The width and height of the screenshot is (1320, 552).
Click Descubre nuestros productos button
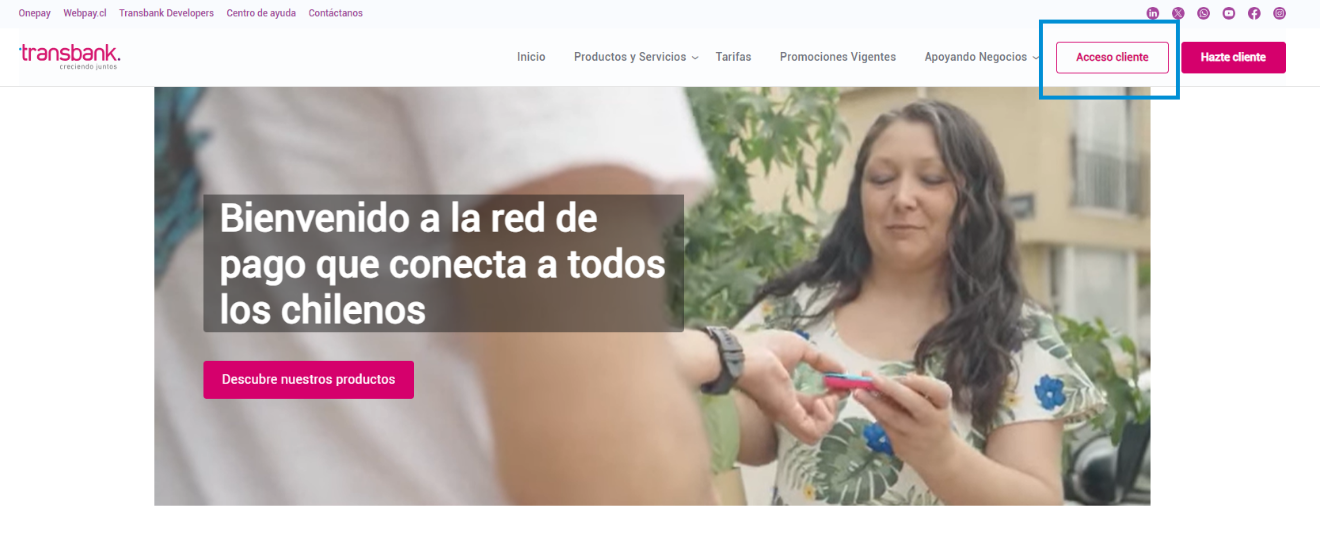click(x=308, y=380)
